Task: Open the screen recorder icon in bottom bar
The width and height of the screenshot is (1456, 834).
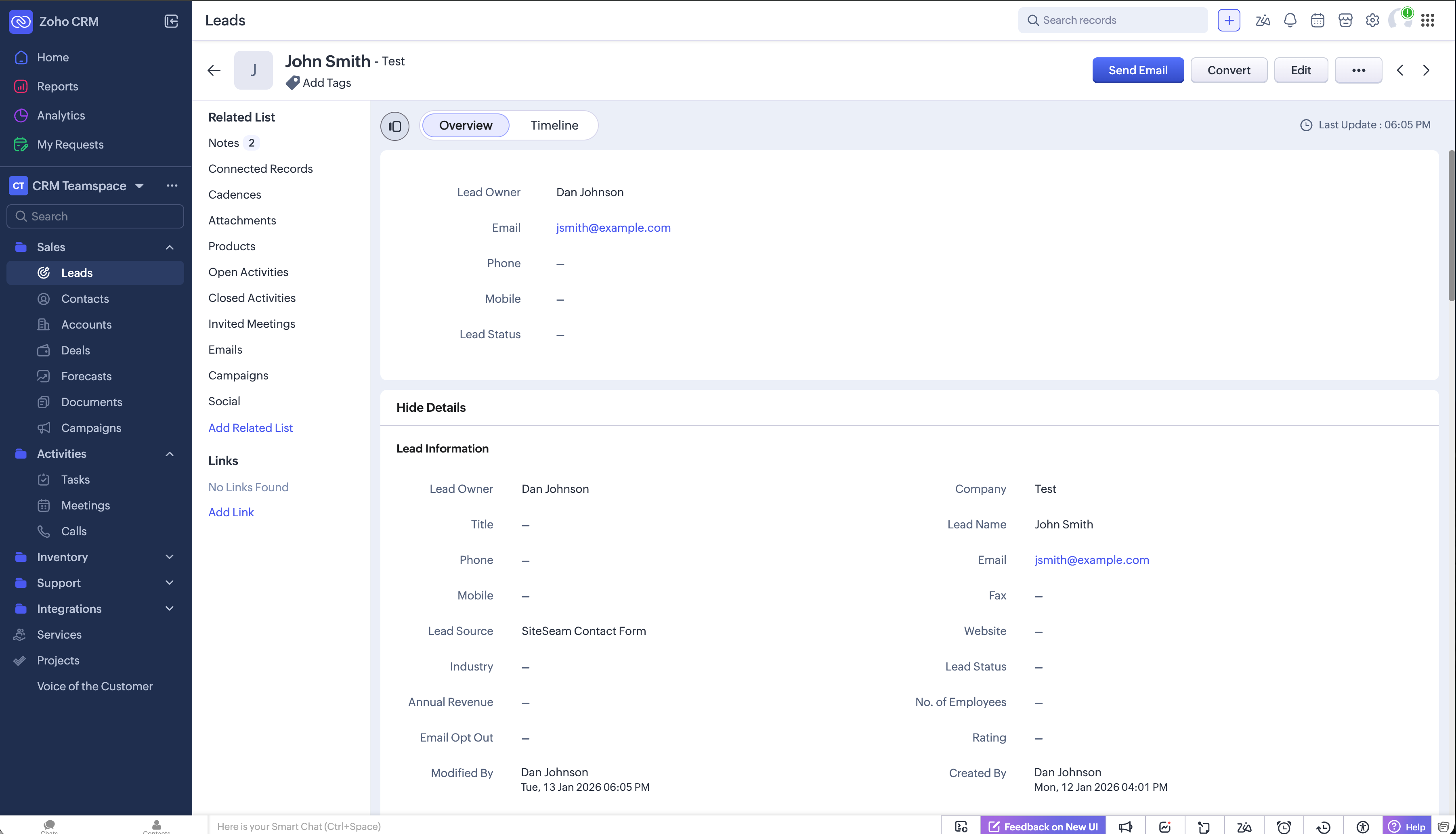Action: [x=961, y=827]
